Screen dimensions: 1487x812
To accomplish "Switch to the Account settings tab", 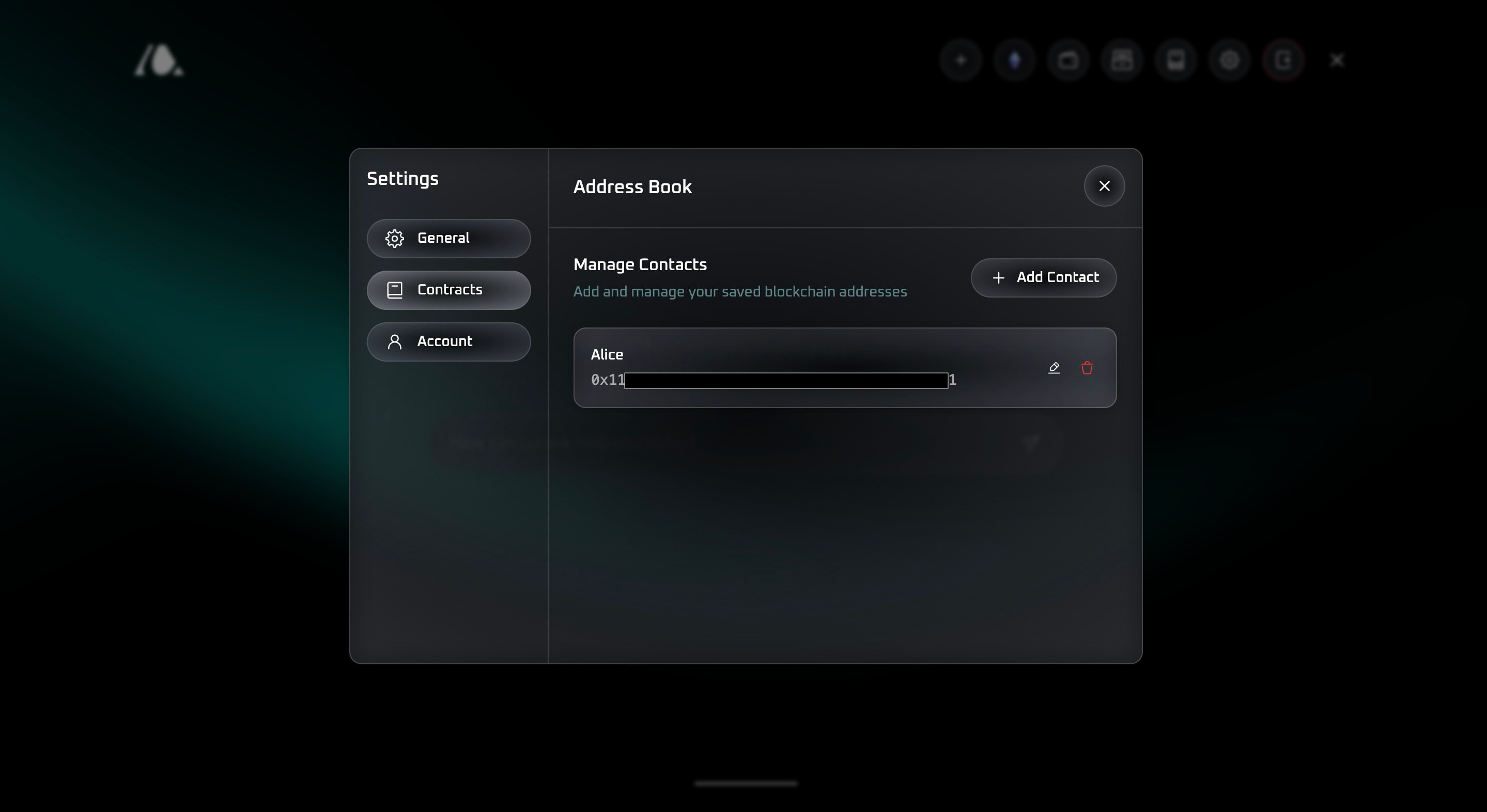I will click(x=448, y=341).
